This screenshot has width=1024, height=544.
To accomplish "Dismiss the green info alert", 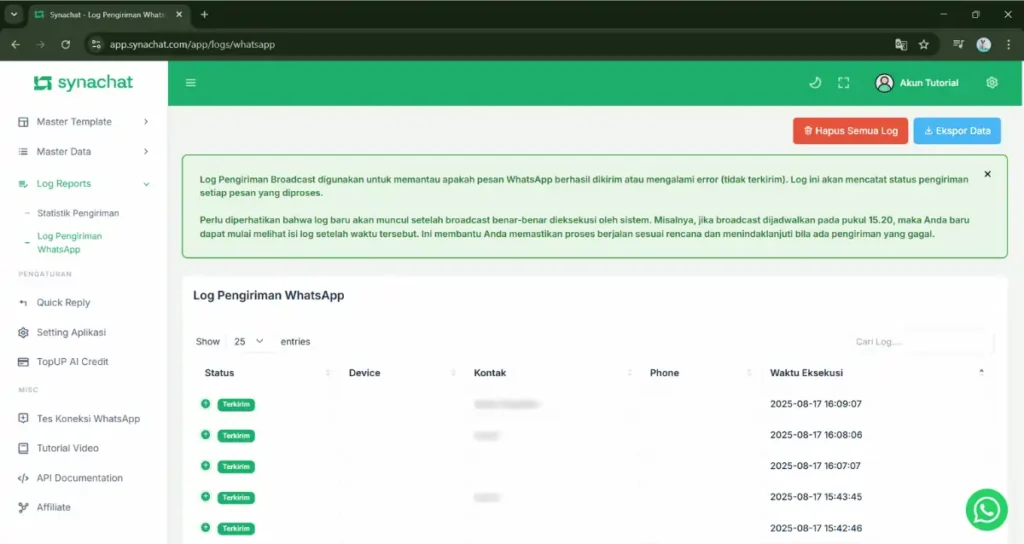I will 987,174.
